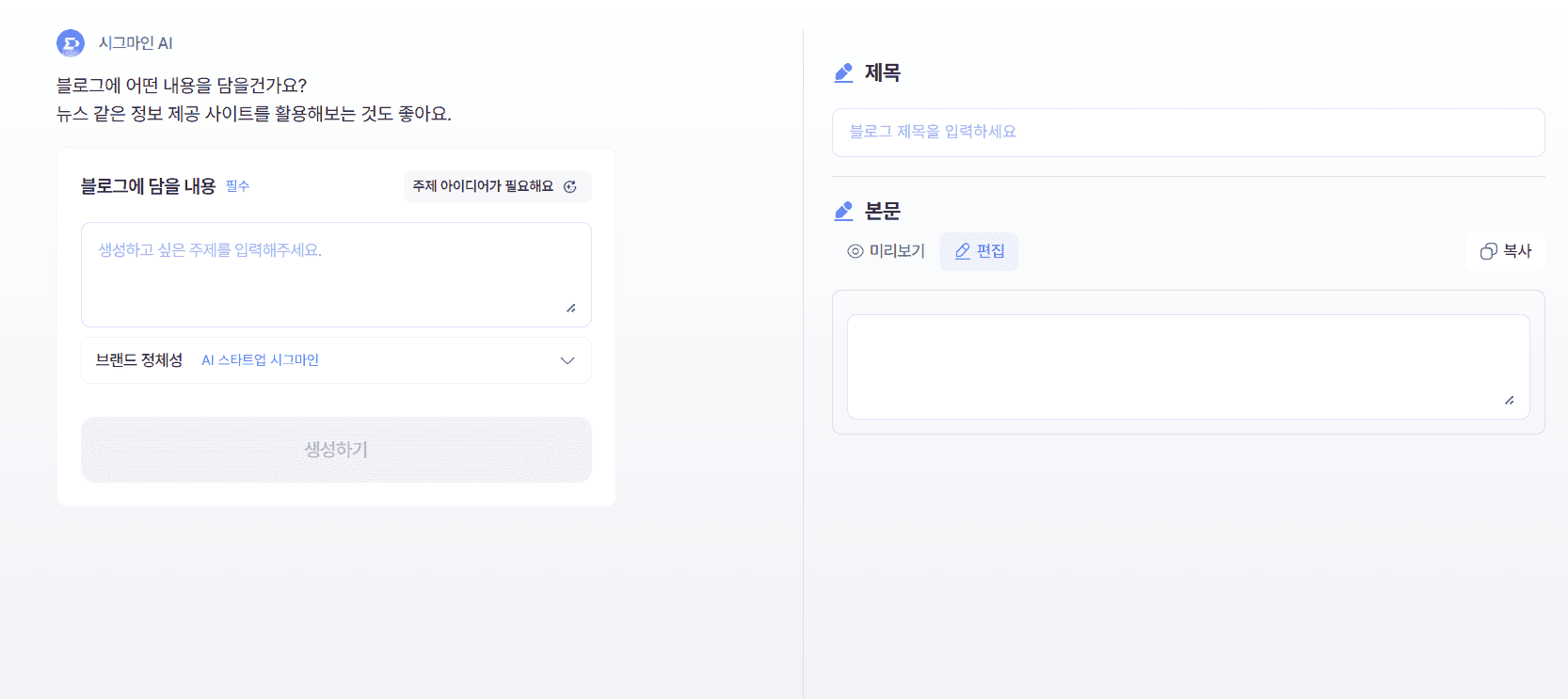This screenshot has height=699, width=1568.
Task: Click the 블로그 제목을 입력하세요 title field
Action: [x=1188, y=132]
